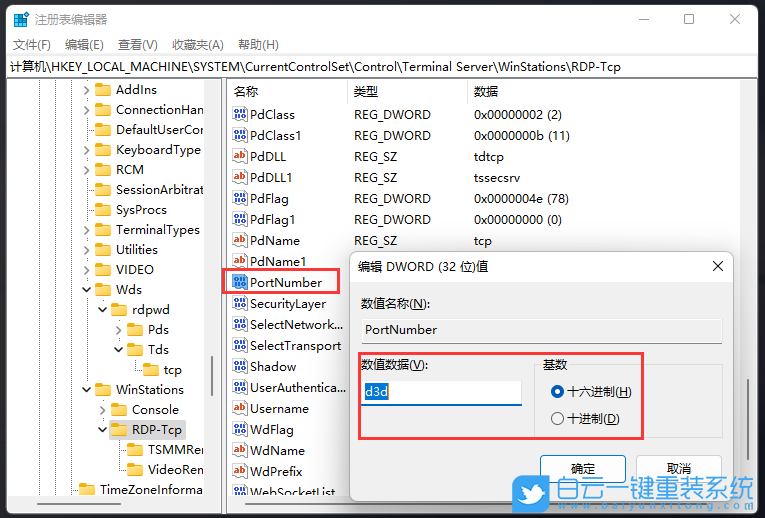765x518 pixels.
Task: Expand the Pds tree node
Action: (119, 330)
